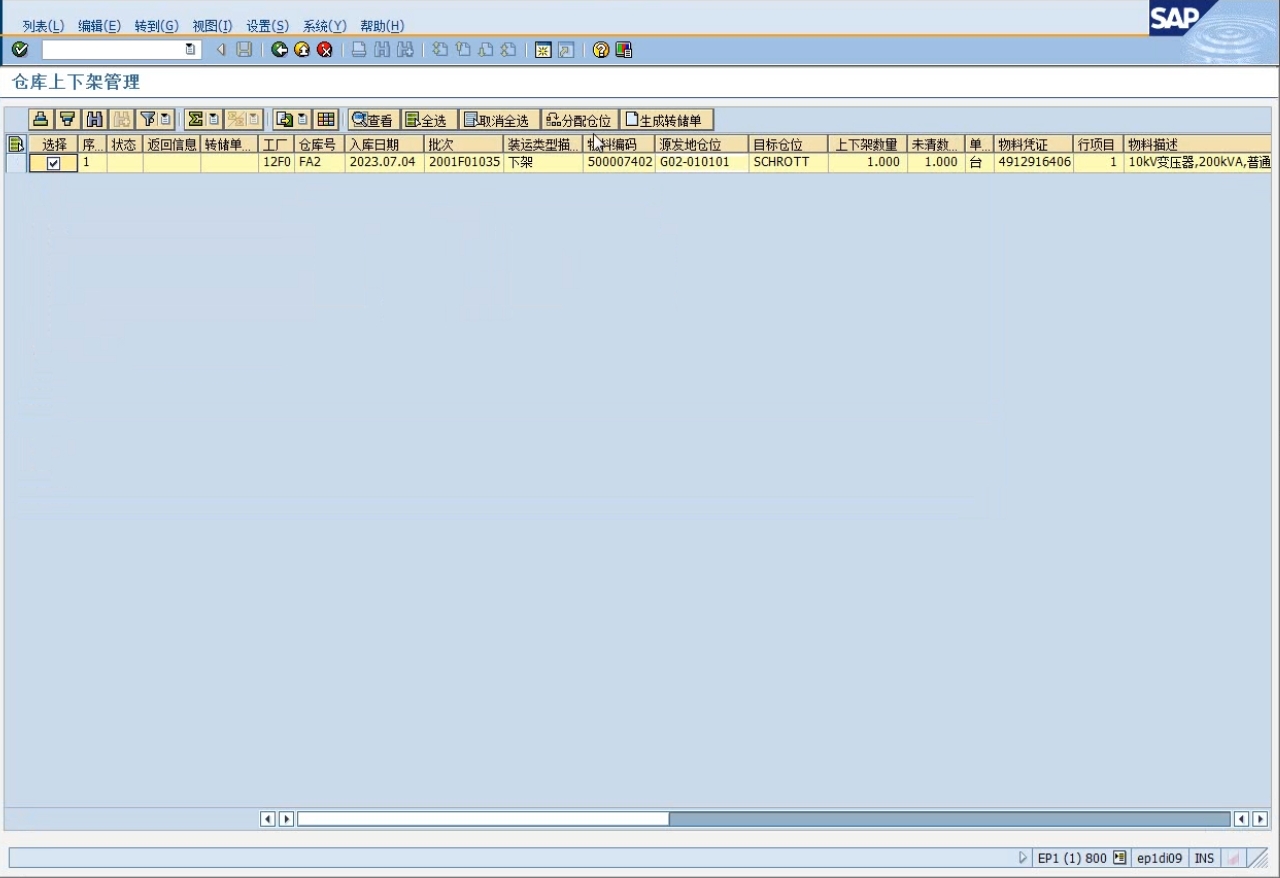Expand the filter options dropdown arrow

(166, 120)
